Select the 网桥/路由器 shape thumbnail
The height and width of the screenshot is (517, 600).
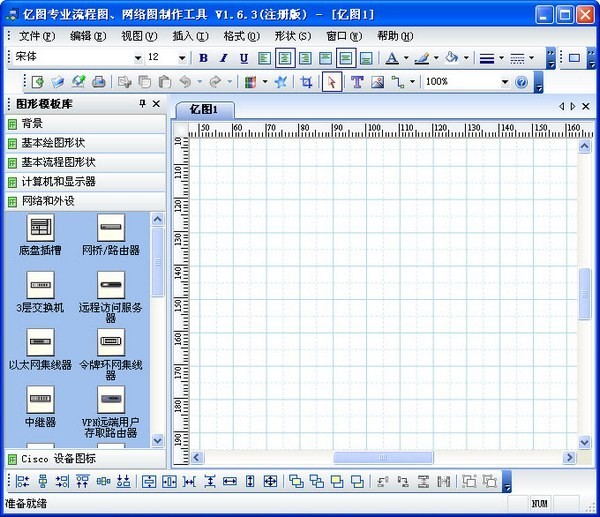click(111, 228)
